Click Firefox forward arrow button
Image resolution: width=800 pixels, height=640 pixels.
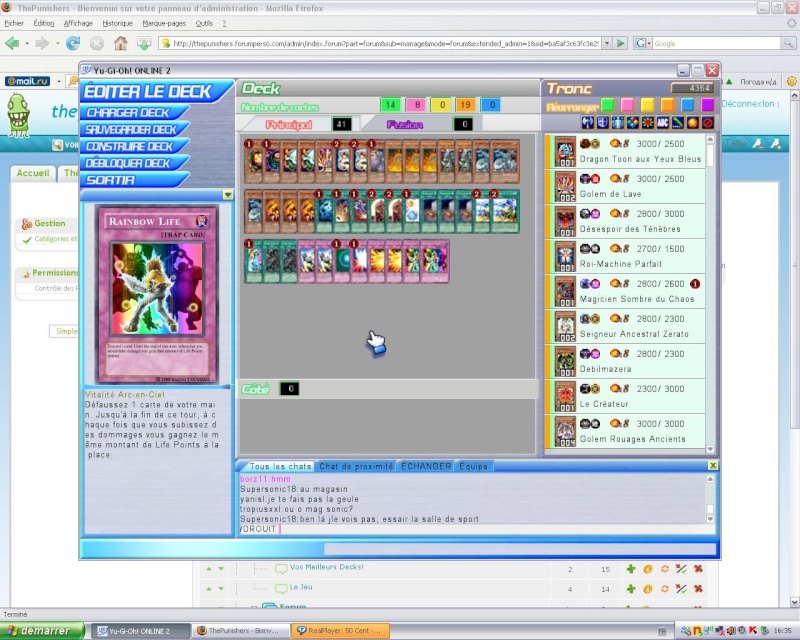pos(42,43)
